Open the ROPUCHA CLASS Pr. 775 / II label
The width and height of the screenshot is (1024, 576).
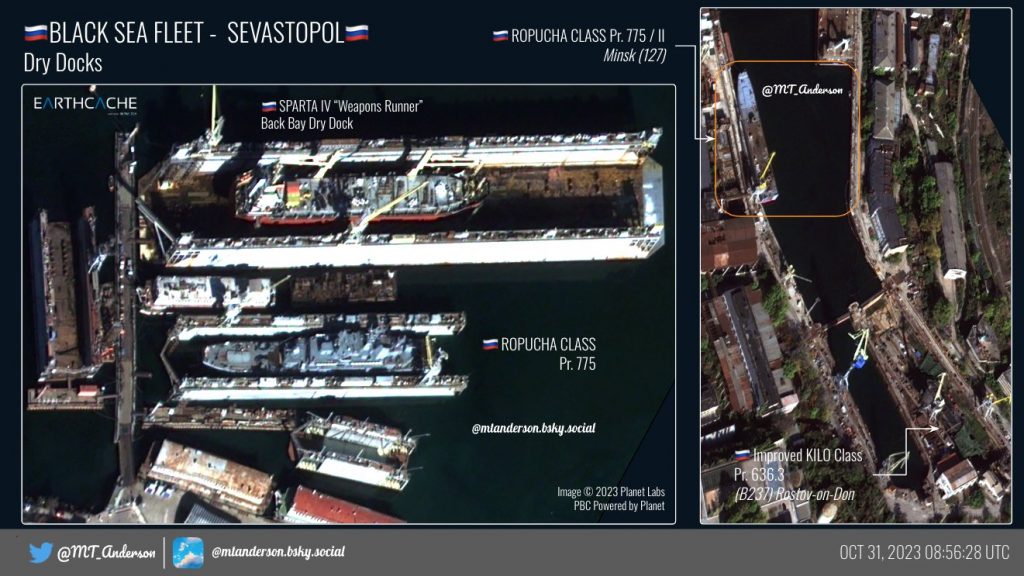(x=585, y=36)
